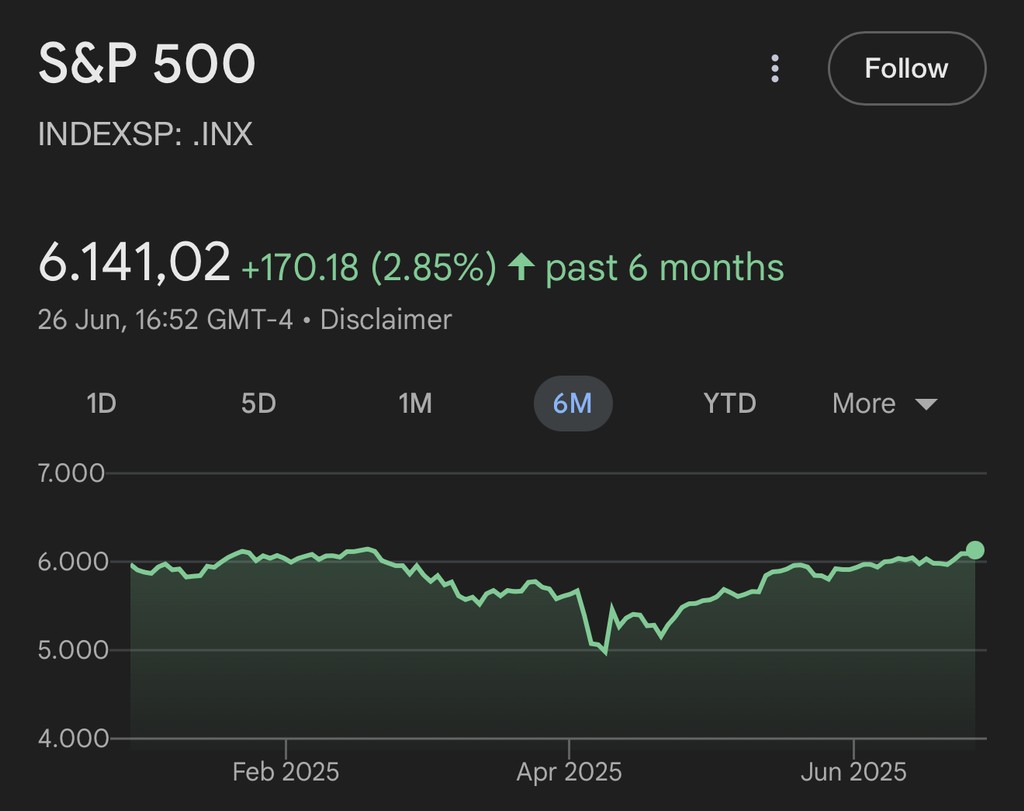This screenshot has height=811, width=1024.
Task: Click the +170.18 (2.85%) change text
Action: pyautogui.click(x=369, y=268)
